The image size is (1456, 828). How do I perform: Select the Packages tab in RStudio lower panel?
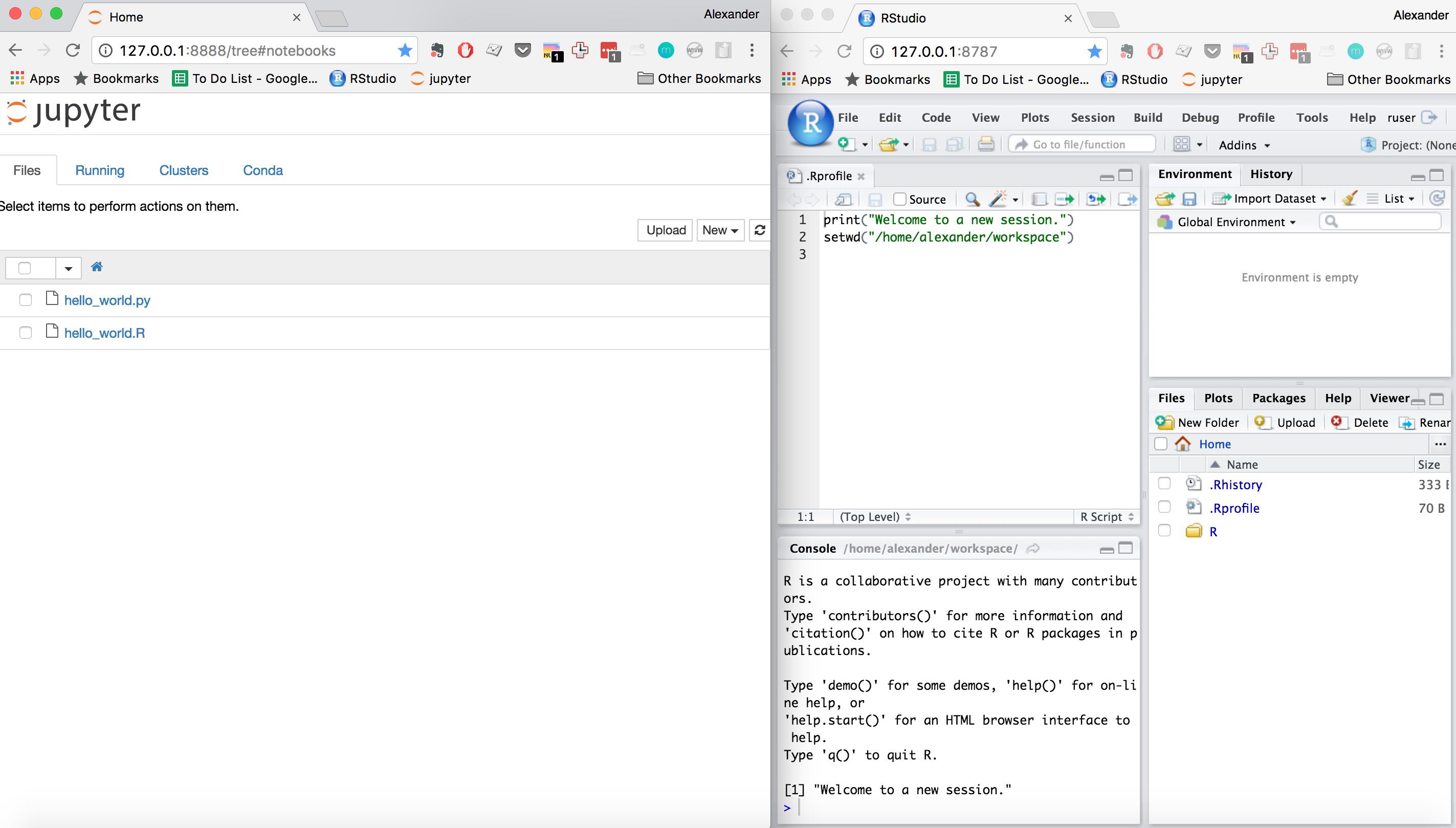[x=1278, y=397]
